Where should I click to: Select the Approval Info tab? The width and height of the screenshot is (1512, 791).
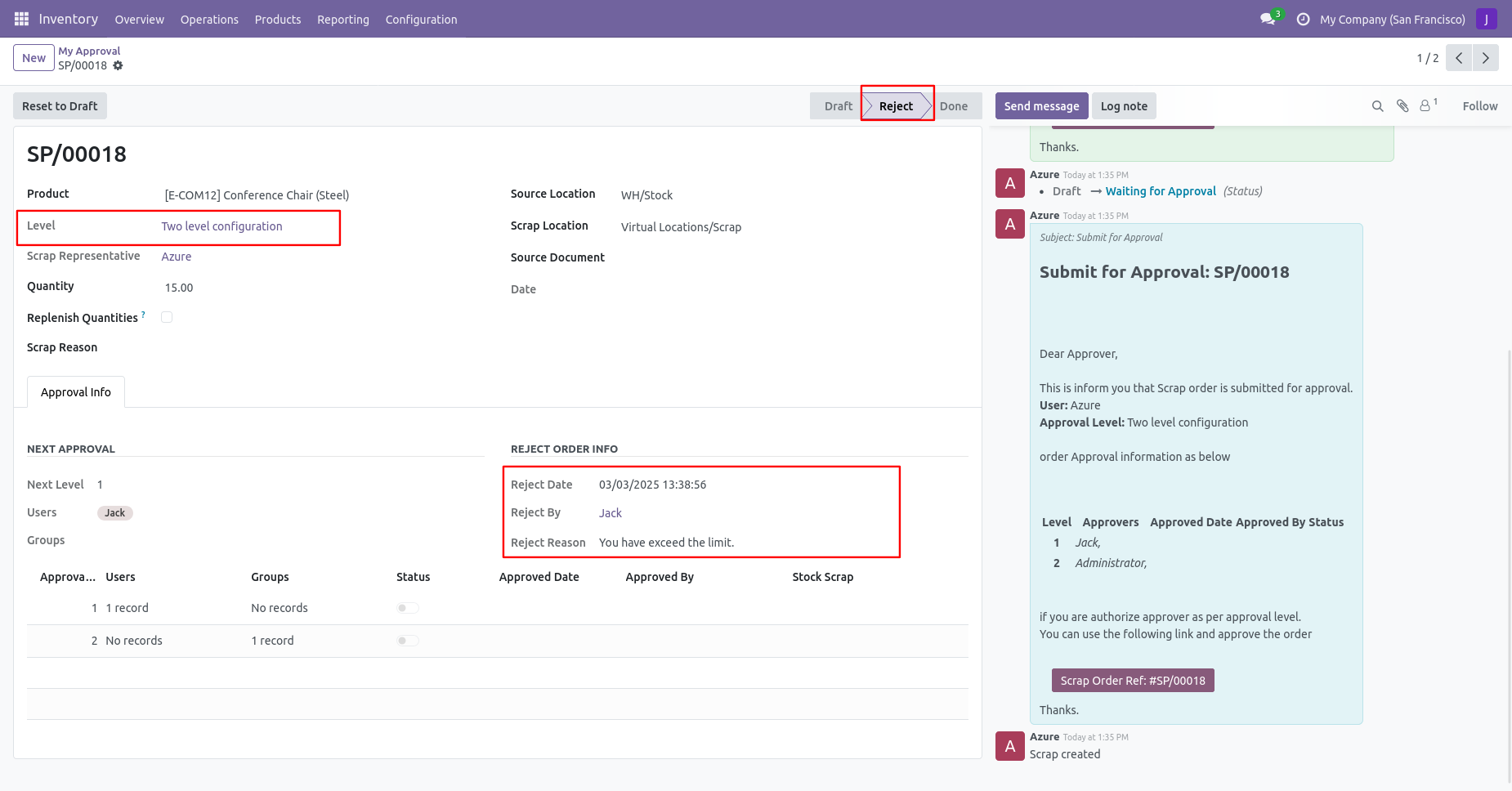click(x=76, y=392)
